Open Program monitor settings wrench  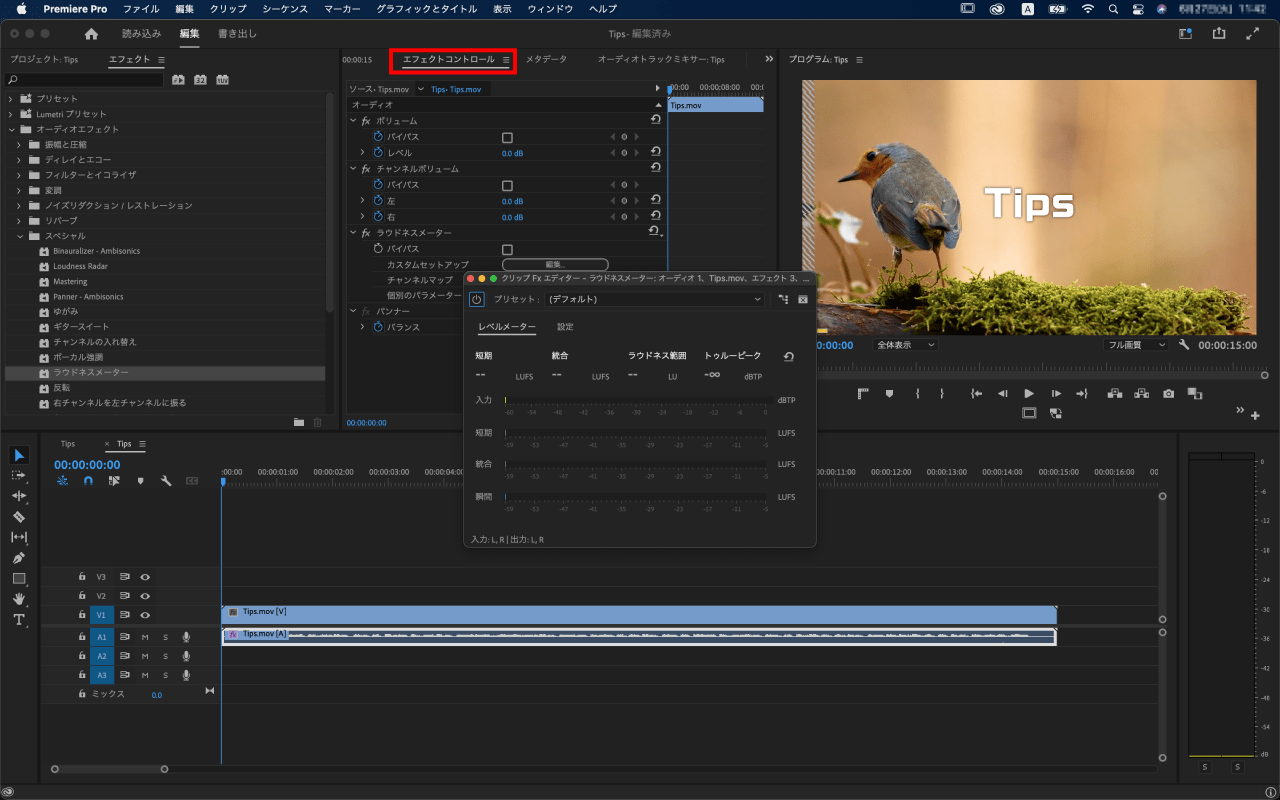tap(1184, 345)
